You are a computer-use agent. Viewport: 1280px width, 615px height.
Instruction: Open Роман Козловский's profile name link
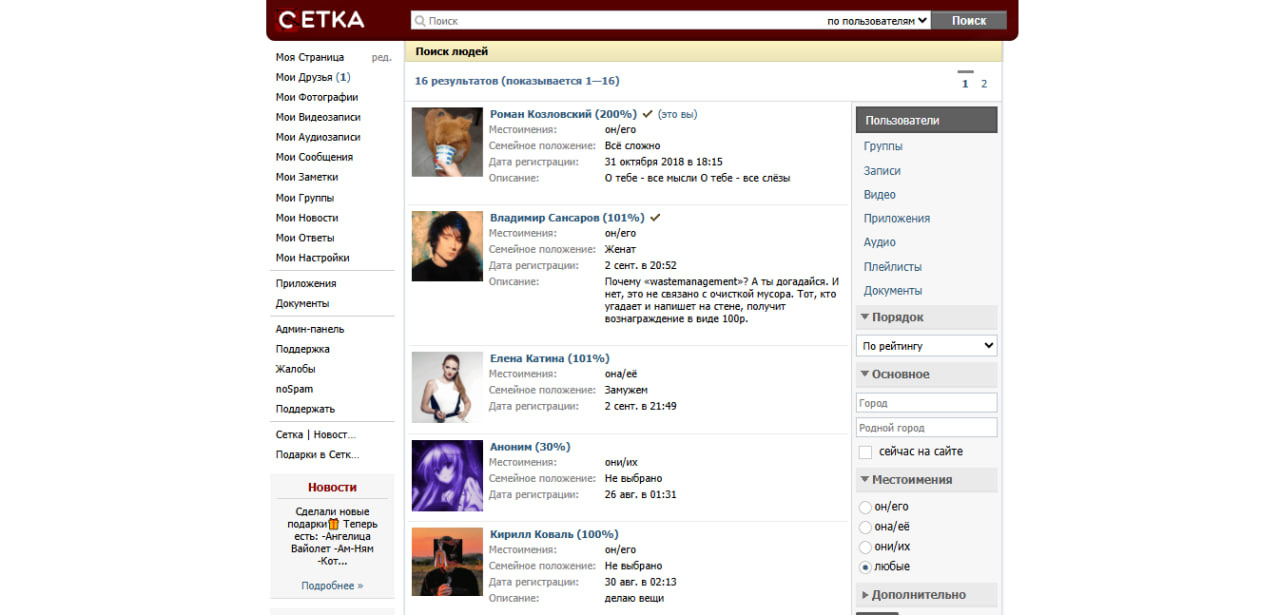pos(563,114)
